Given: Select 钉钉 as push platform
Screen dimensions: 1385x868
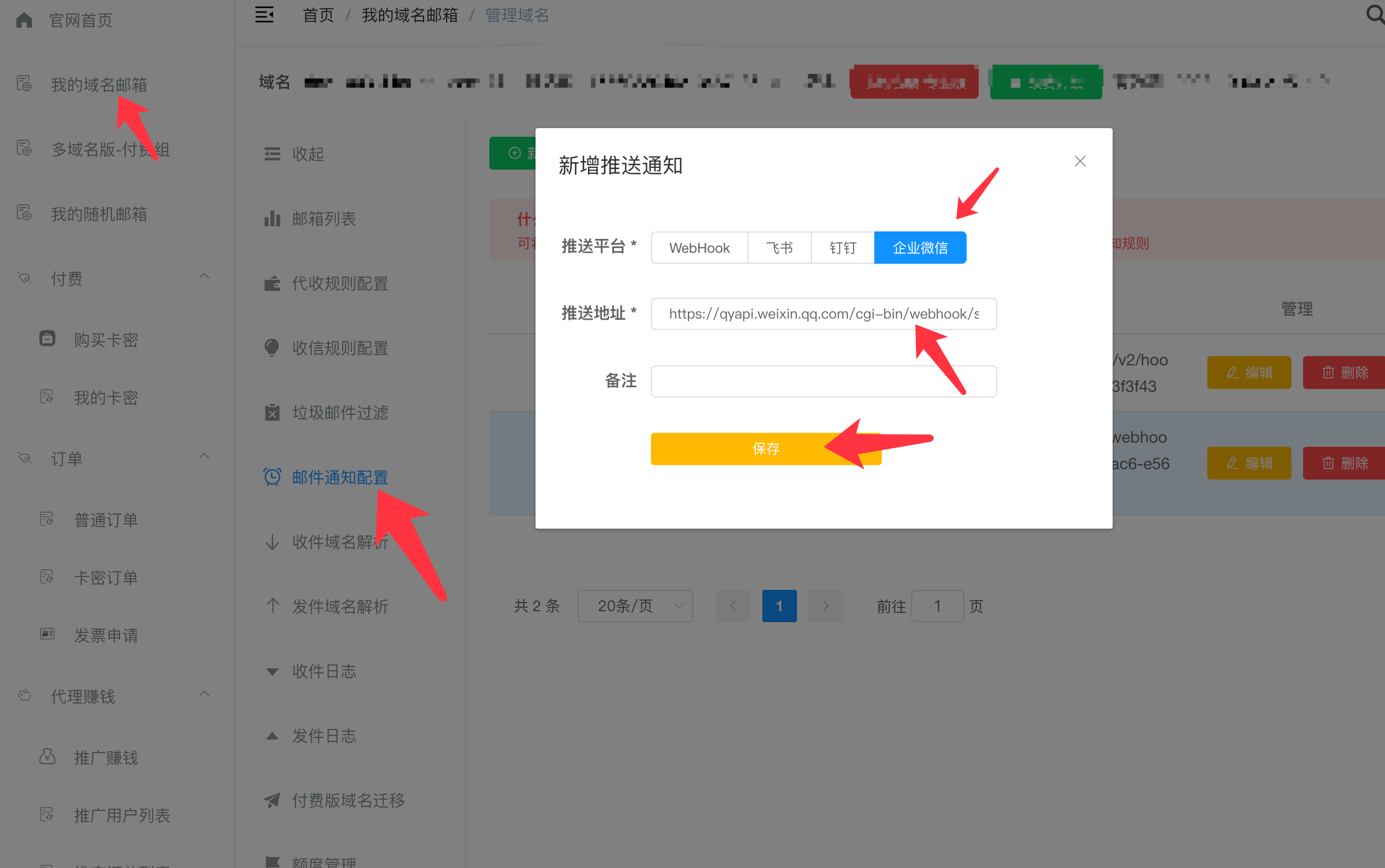Looking at the screenshot, I should pos(843,248).
